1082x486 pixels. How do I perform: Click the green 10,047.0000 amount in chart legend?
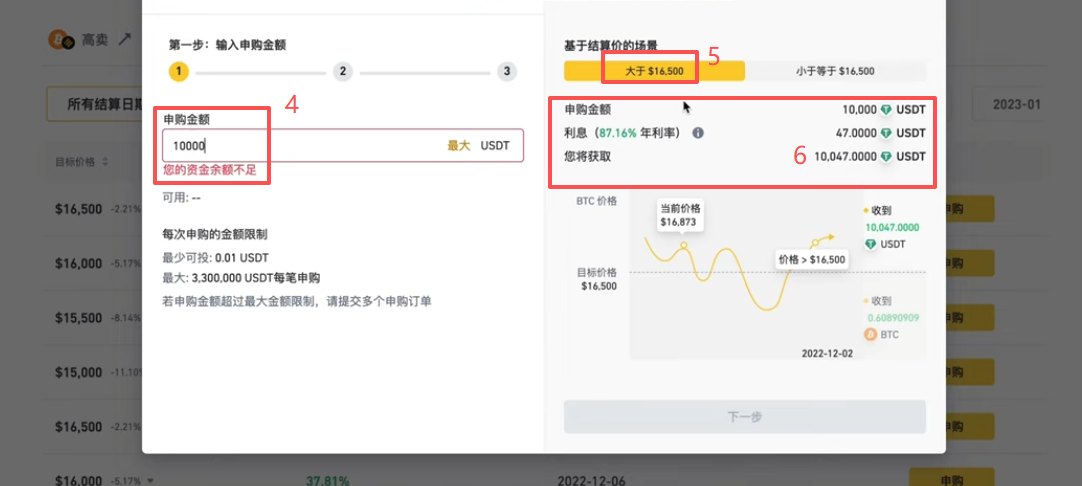(x=894, y=227)
